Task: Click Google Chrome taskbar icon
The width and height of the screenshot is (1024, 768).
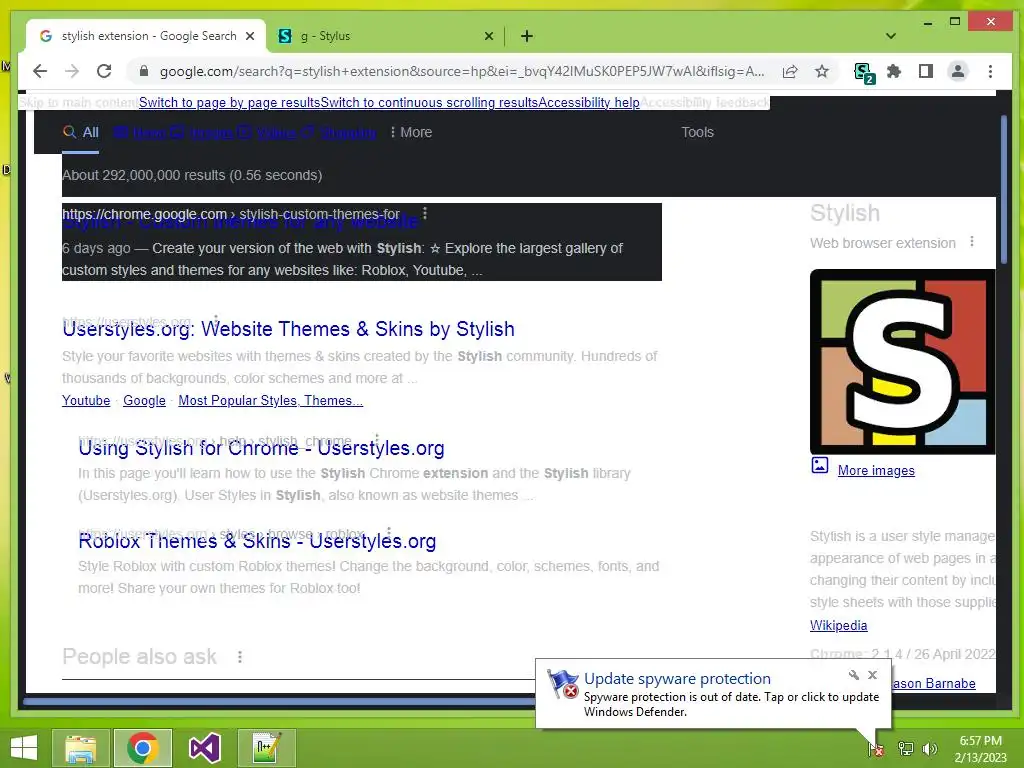Action: pos(143,748)
